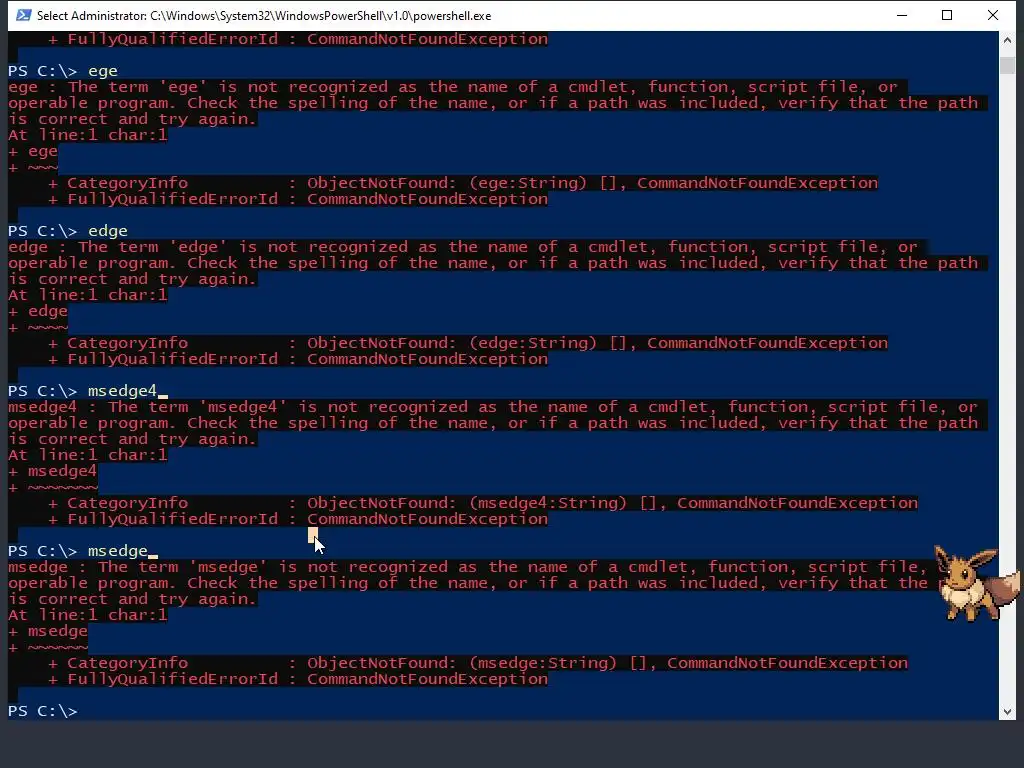Click the 'PS C:\> msedge4' command line
1024x768 pixels.
tap(83, 391)
